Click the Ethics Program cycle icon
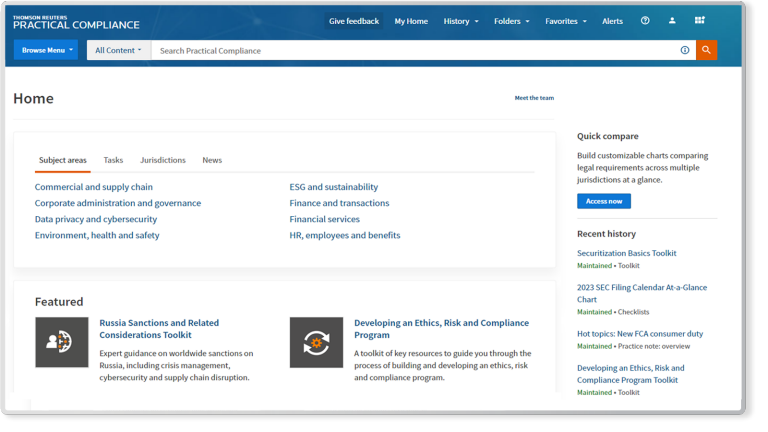 316,342
